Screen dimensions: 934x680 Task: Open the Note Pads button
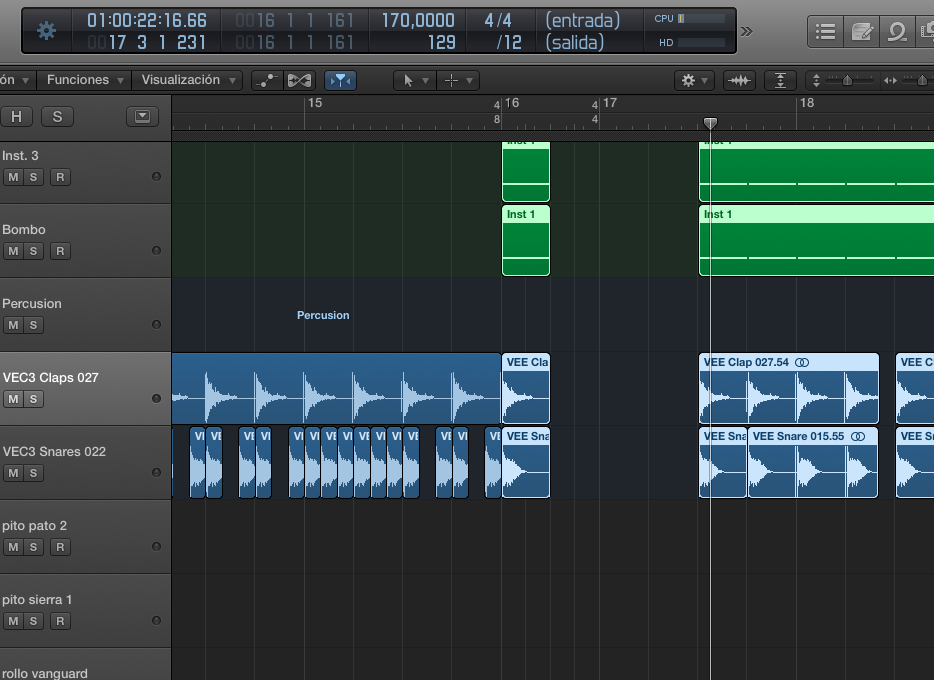point(861,32)
